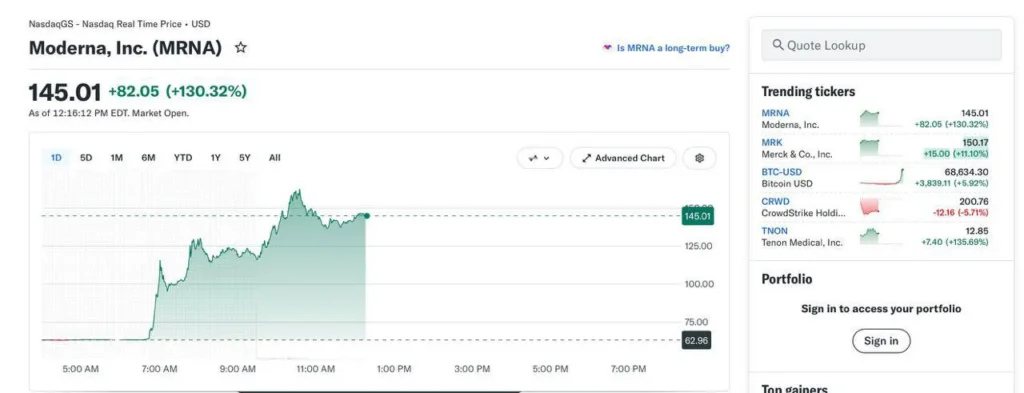Viewport: 1024px width, 393px height.
Task: Open the MRNA trending ticker link
Action: [x=775, y=113]
